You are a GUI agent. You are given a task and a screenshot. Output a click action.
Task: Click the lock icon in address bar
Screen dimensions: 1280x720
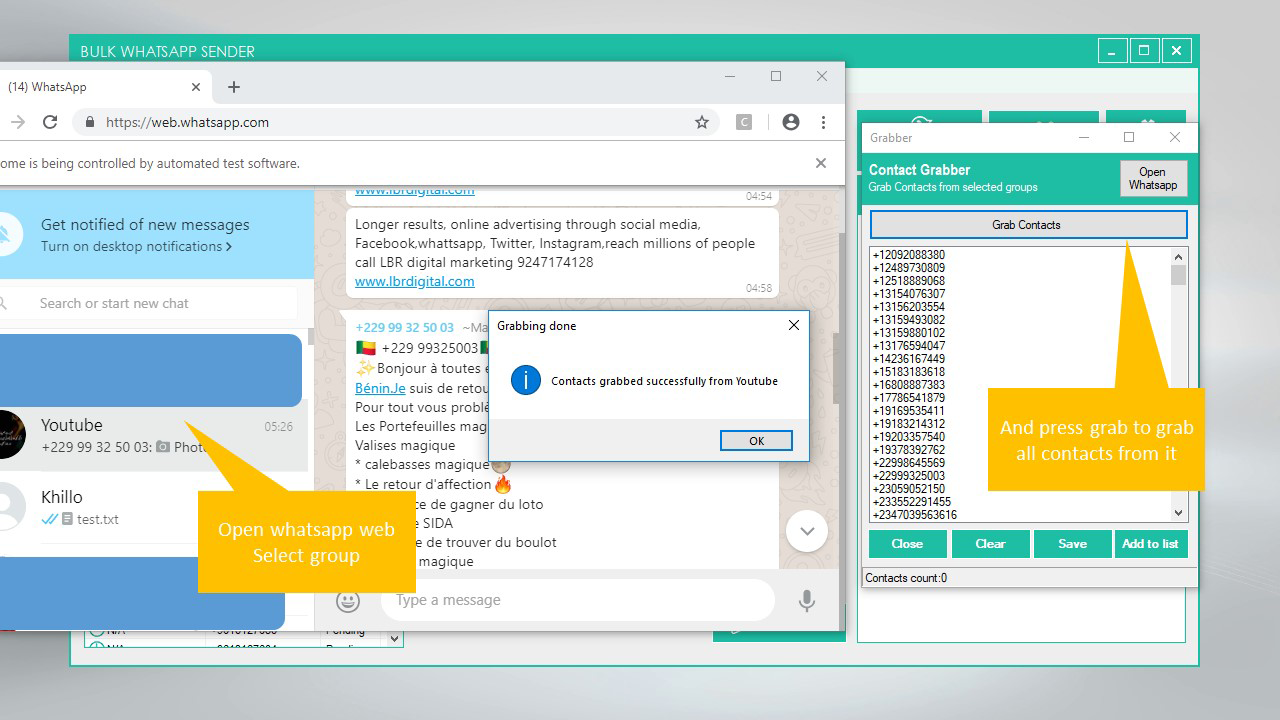90,122
